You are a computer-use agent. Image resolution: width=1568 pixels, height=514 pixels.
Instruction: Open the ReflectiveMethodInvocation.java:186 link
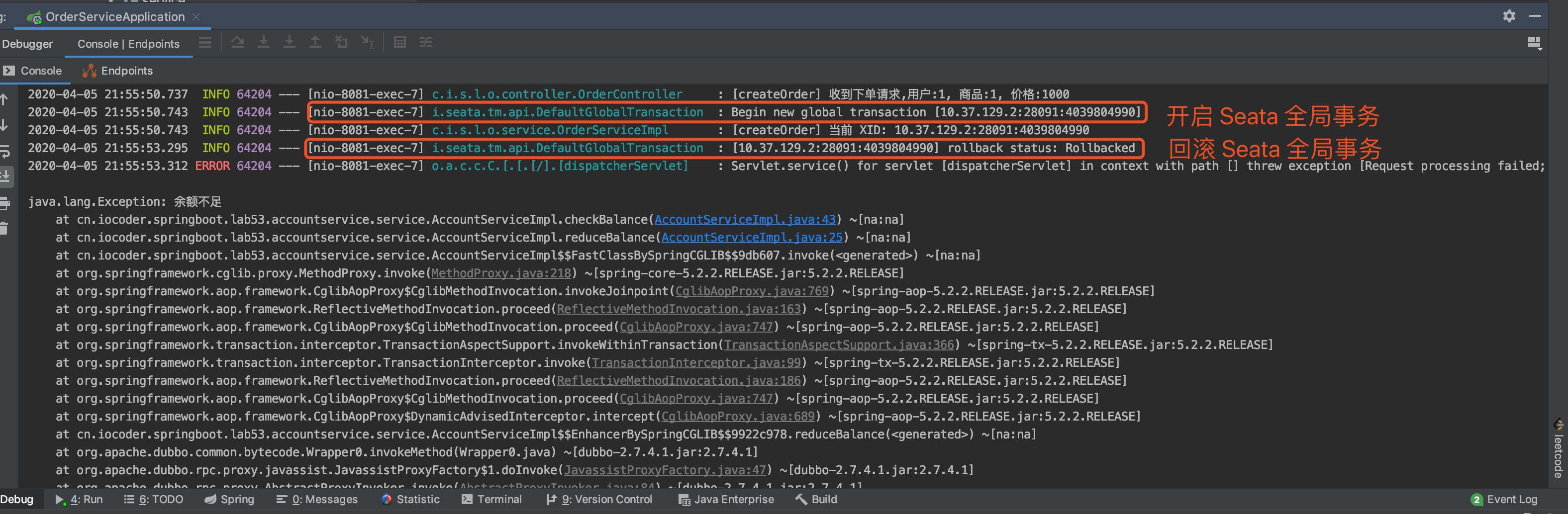coord(679,381)
